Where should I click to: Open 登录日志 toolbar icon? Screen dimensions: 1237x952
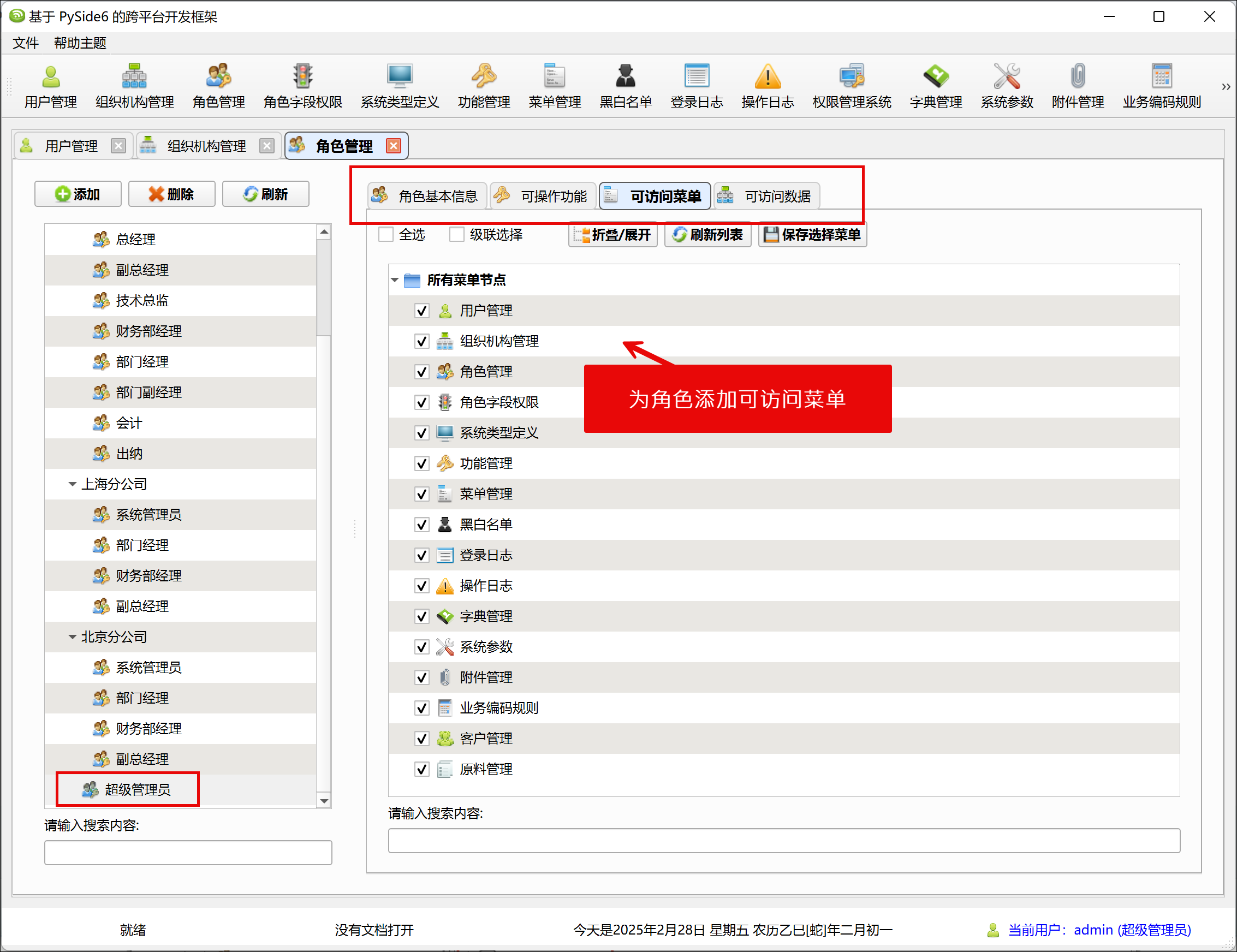pos(697,86)
